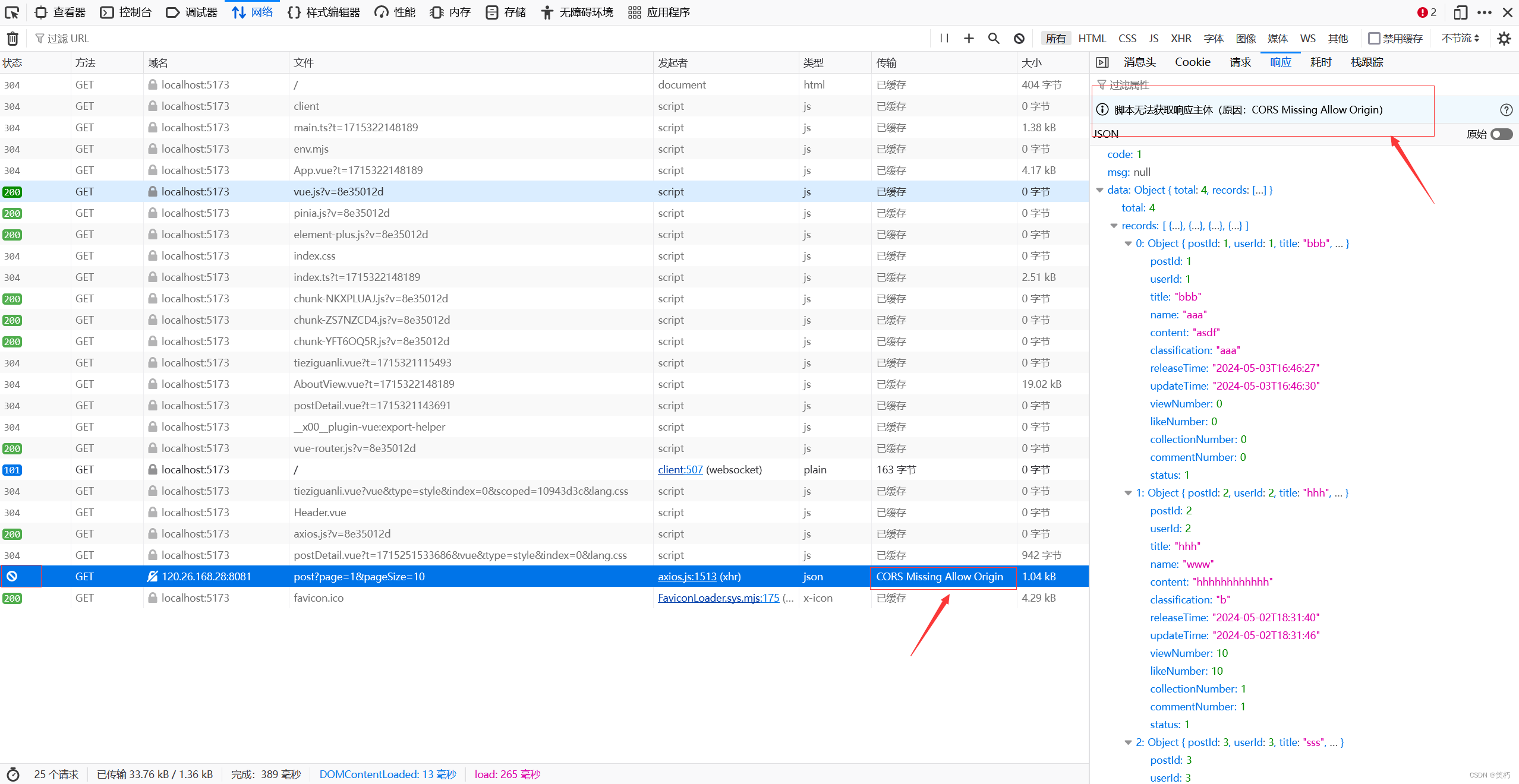Image resolution: width=1519 pixels, height=784 pixels.
Task: Collapse the details side panel
Action: pyautogui.click(x=1102, y=62)
